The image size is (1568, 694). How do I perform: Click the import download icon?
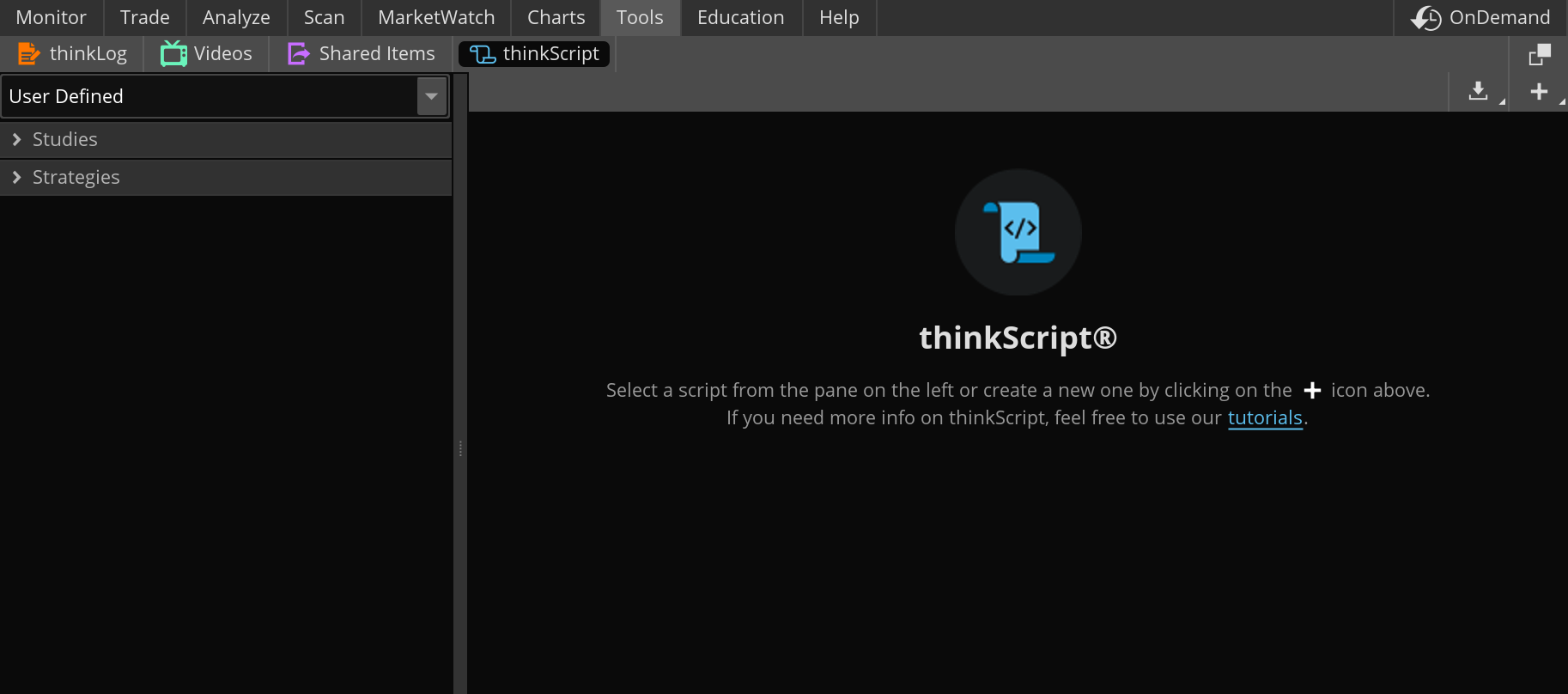click(x=1477, y=91)
